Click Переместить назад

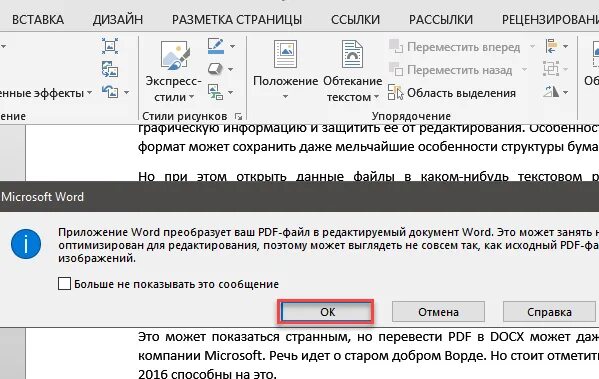(x=451, y=70)
